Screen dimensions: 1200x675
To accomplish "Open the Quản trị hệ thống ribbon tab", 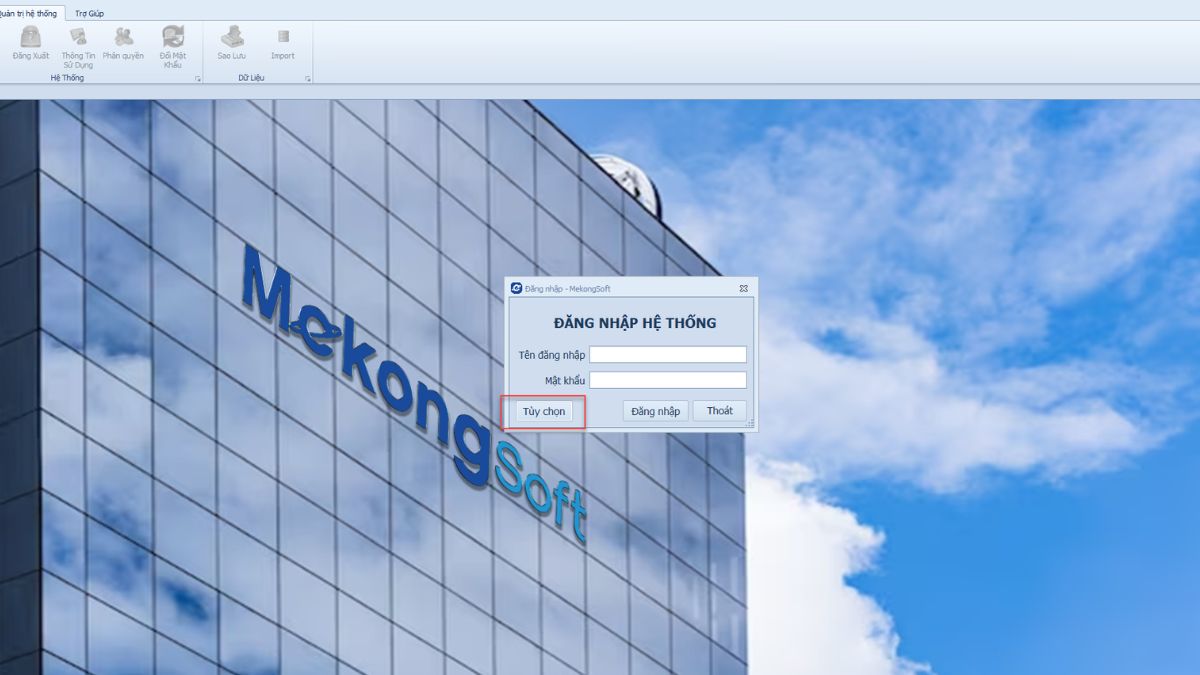I will coord(30,13).
